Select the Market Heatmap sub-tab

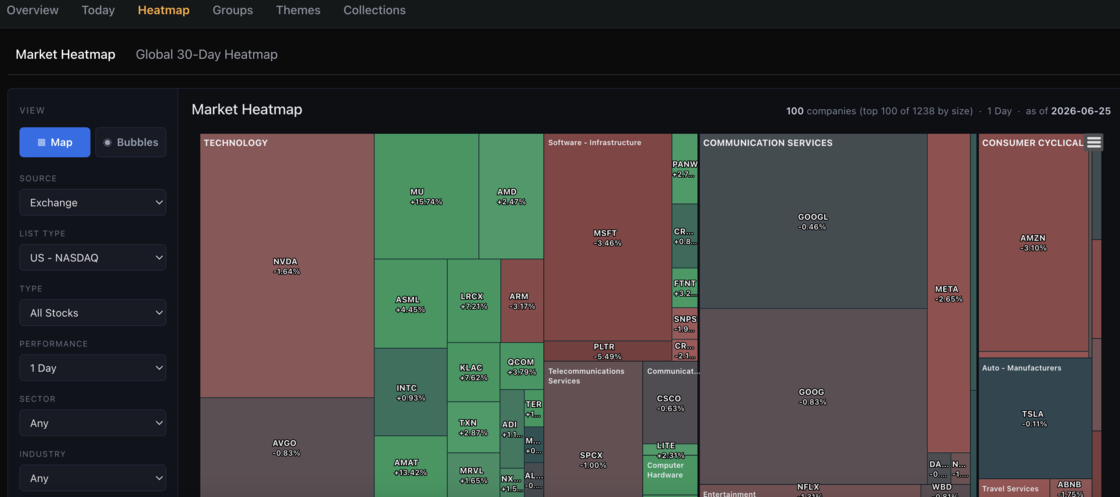click(65, 54)
